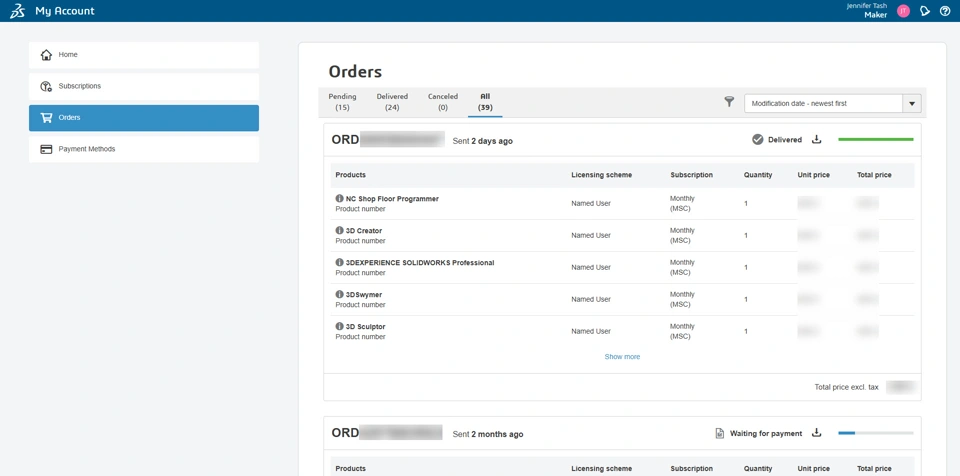960x476 pixels.
Task: Switch to the Canceled (0) tab
Action: click(443, 102)
